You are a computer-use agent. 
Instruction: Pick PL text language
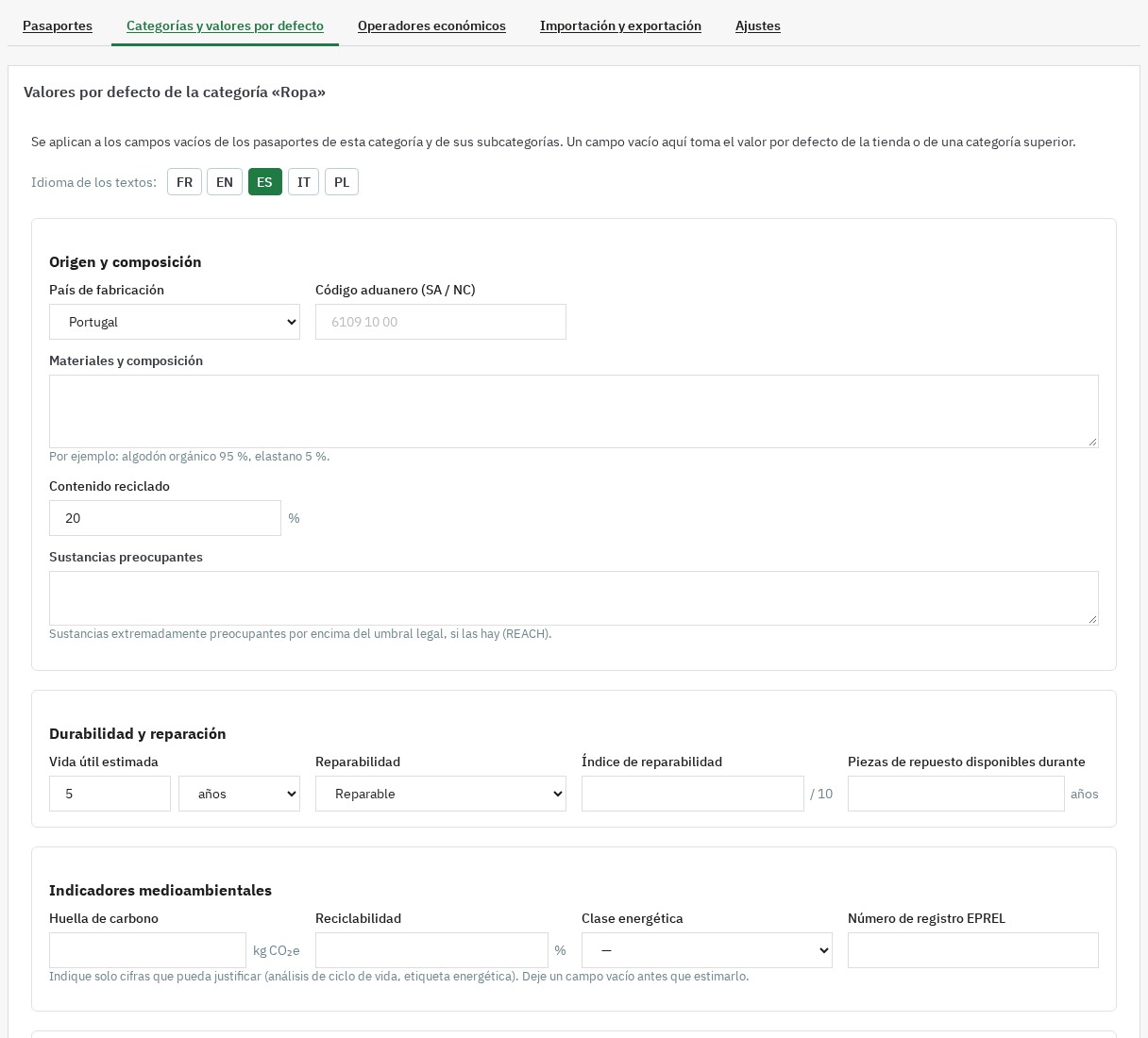(342, 182)
